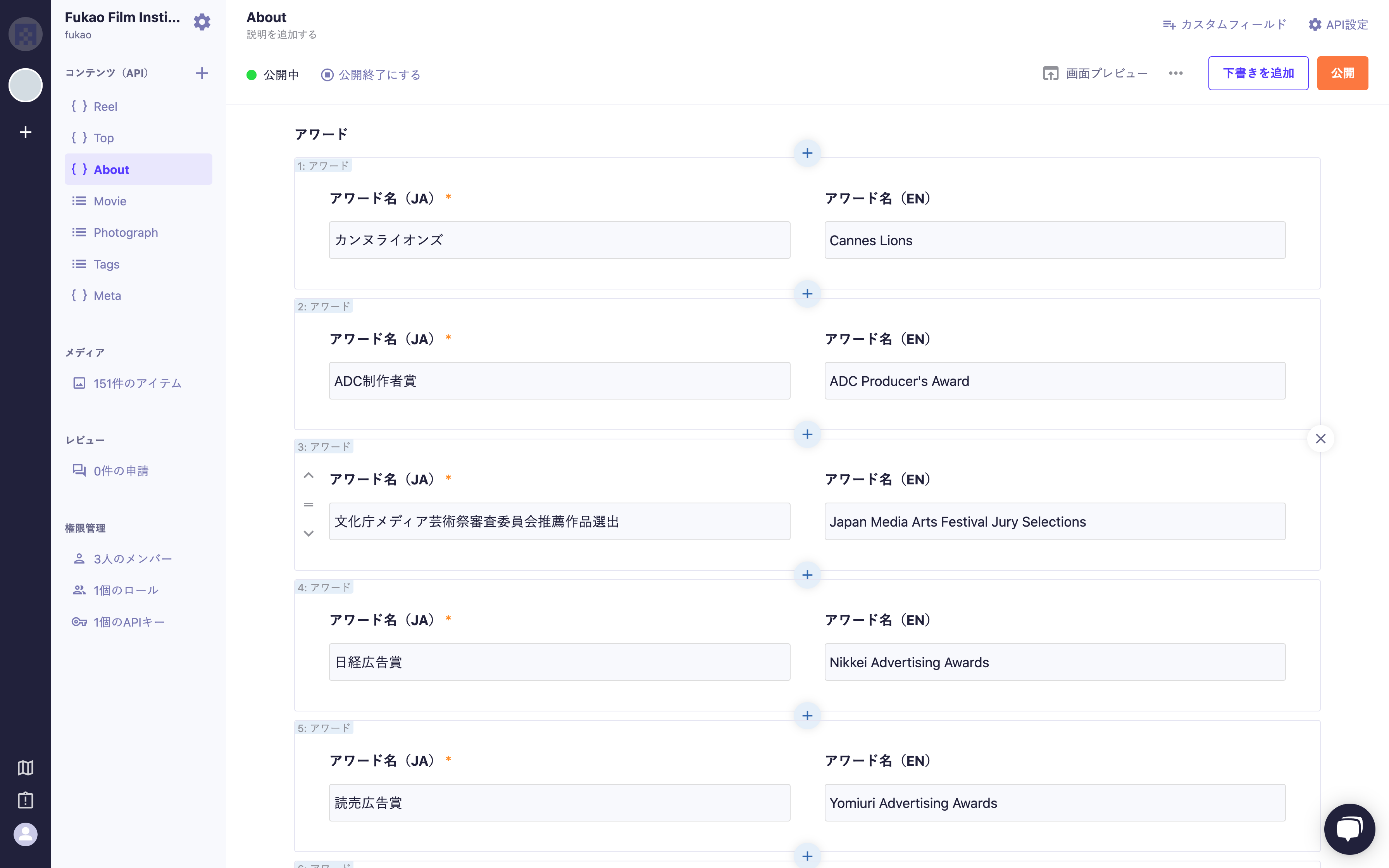
Task: Open the Reel API in sidebar
Action: (105, 106)
